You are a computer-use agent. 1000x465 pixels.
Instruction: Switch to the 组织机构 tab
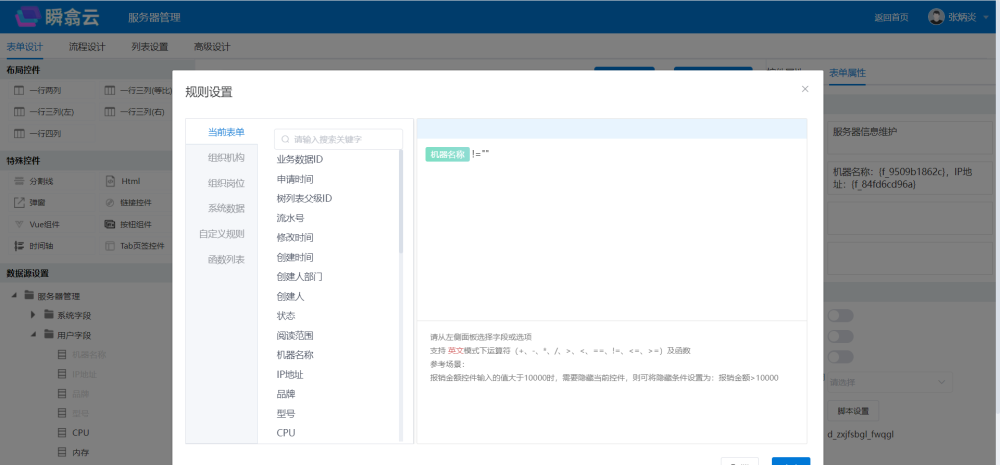[225, 158]
